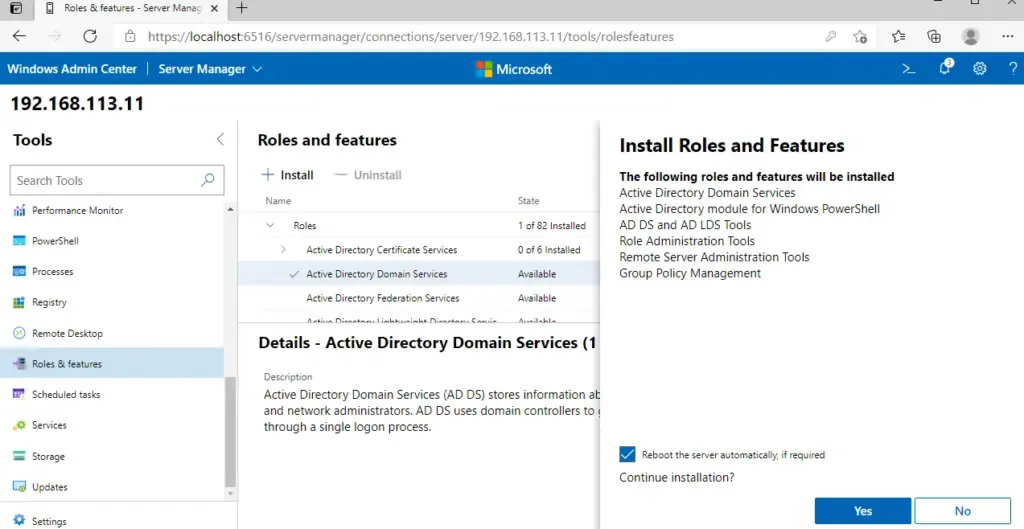Open the Services tool
This screenshot has width=1024, height=529.
pyautogui.click(x=49, y=425)
